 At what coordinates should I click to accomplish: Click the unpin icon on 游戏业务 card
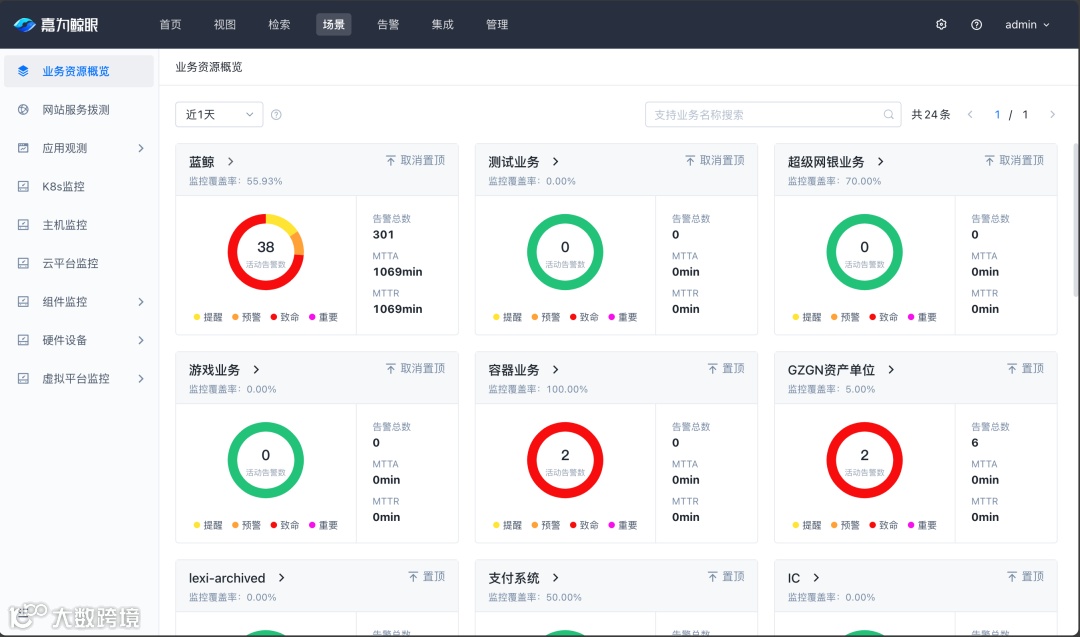(x=391, y=368)
